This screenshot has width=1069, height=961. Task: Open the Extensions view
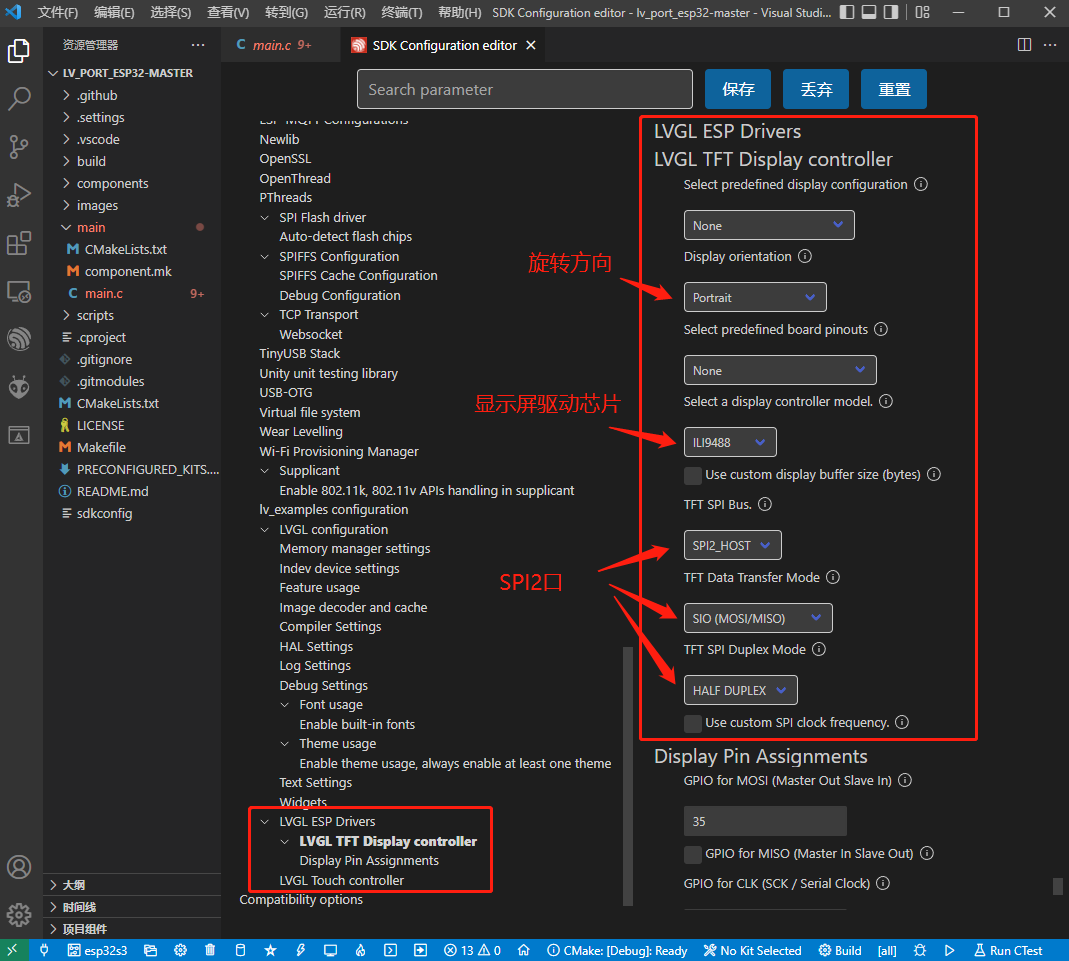pyautogui.click(x=19, y=243)
